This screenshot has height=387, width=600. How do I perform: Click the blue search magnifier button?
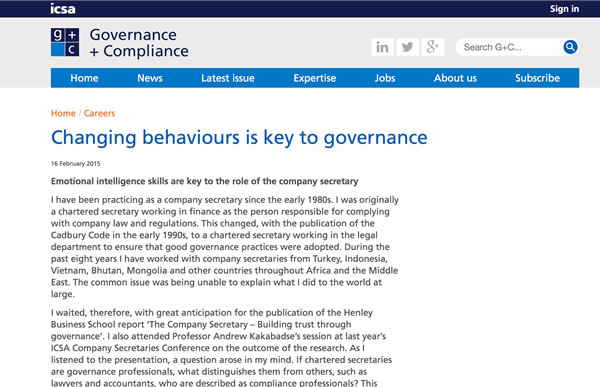570,47
